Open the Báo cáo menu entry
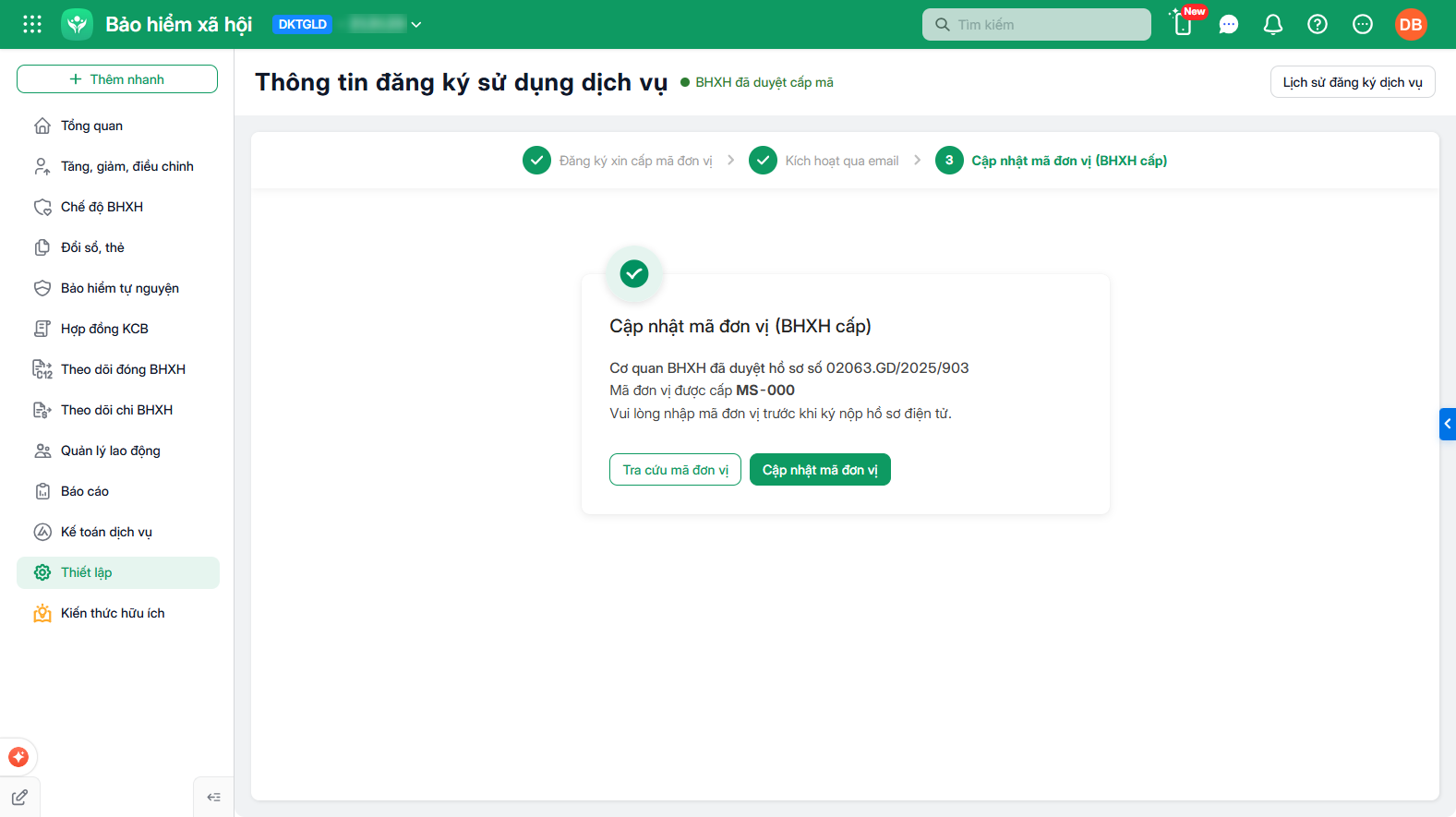1456x817 pixels. 118,491
